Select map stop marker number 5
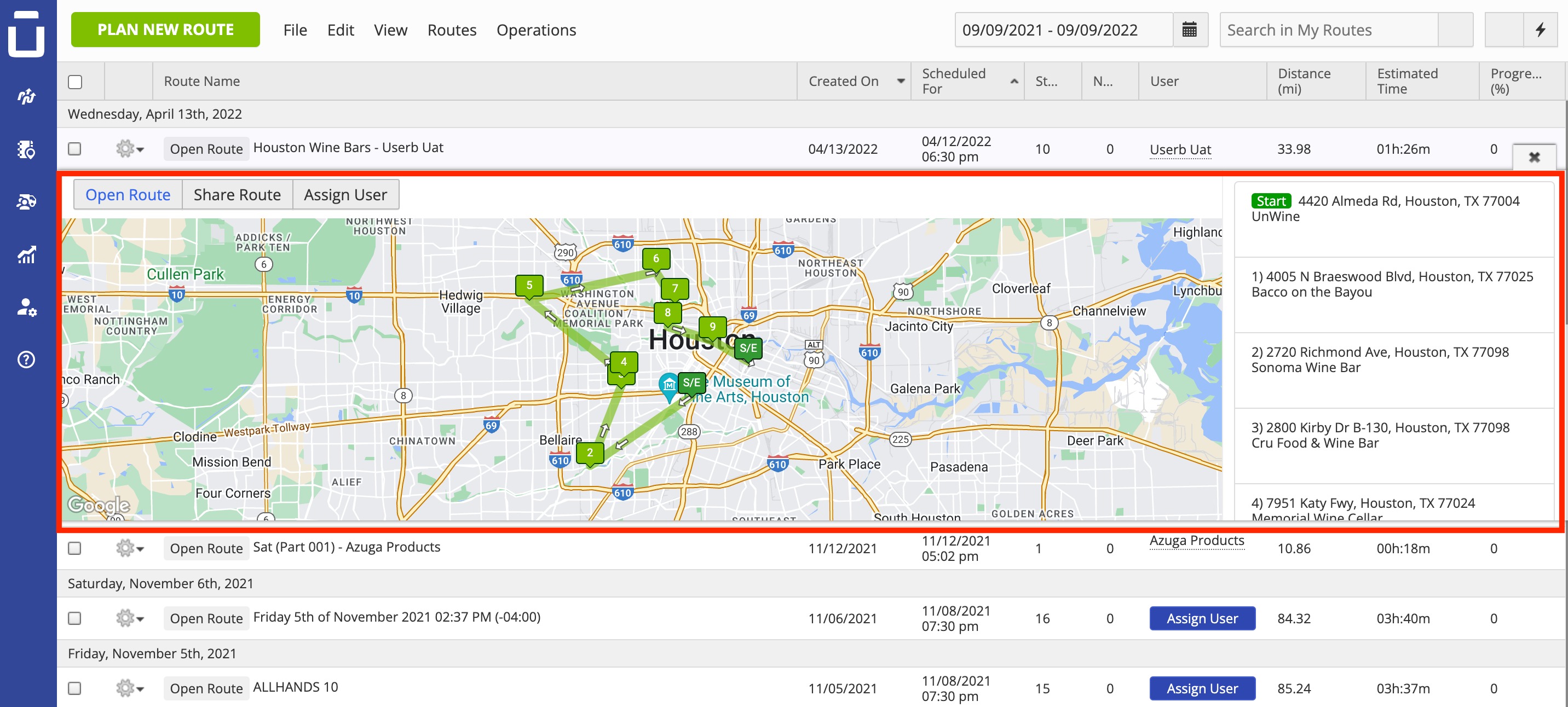The image size is (1568, 707). [x=529, y=285]
